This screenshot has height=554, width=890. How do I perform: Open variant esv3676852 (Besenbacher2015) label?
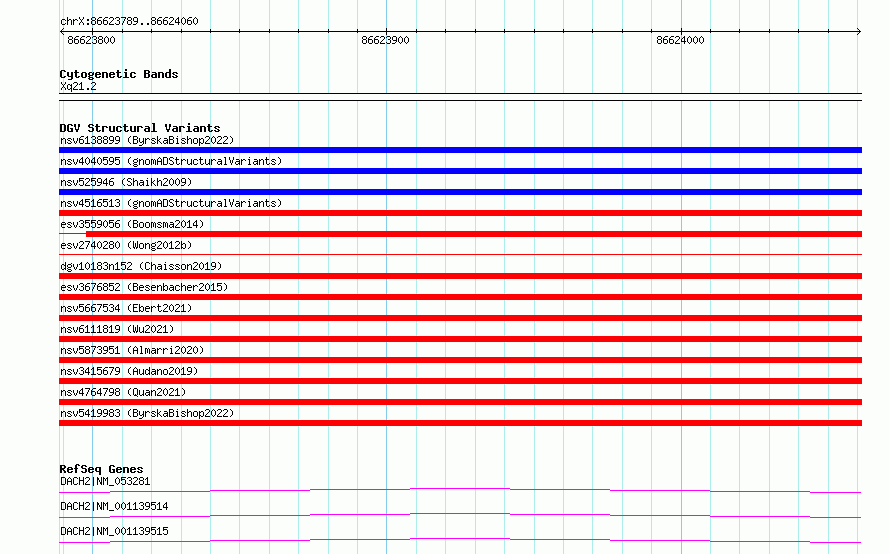click(x=144, y=287)
